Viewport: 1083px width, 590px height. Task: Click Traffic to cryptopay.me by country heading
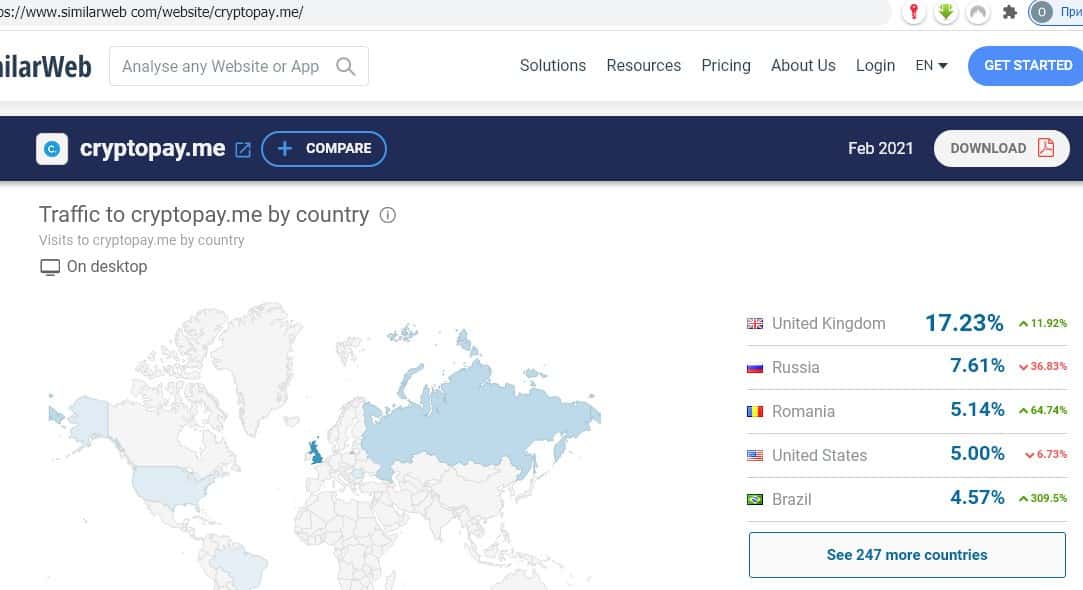point(204,215)
